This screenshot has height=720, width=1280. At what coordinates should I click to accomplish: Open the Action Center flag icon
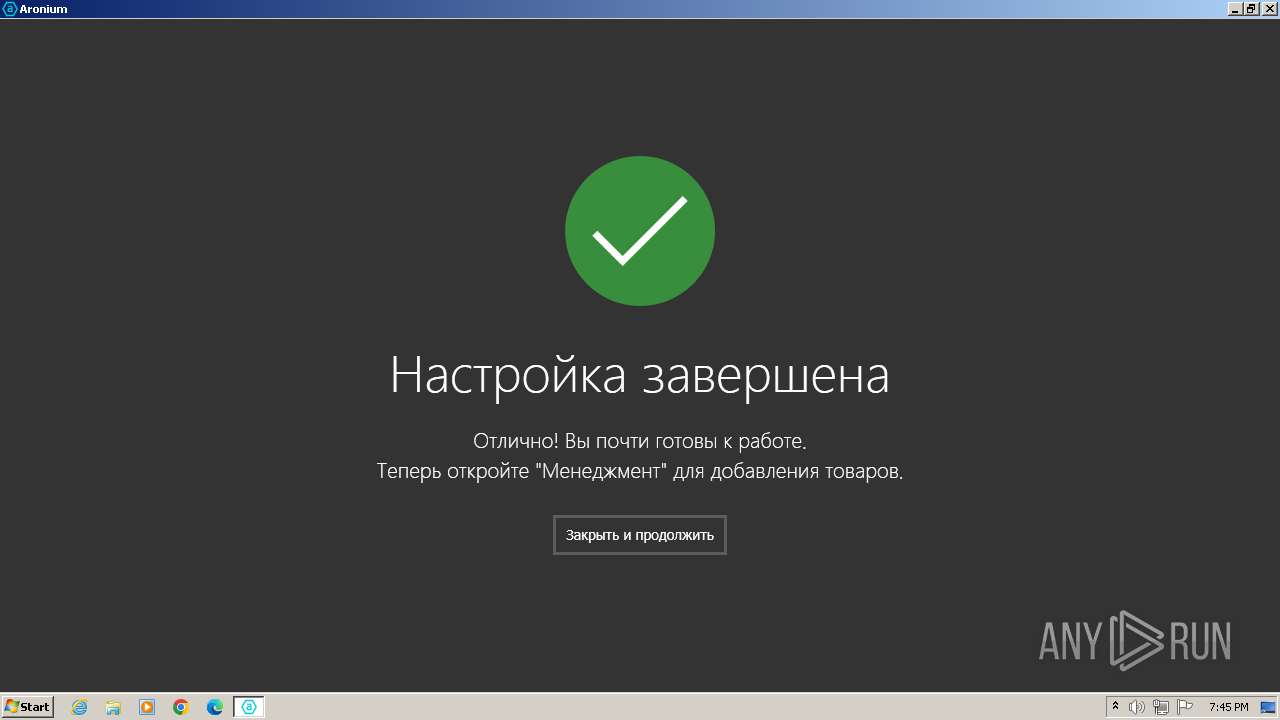pyautogui.click(x=1185, y=707)
